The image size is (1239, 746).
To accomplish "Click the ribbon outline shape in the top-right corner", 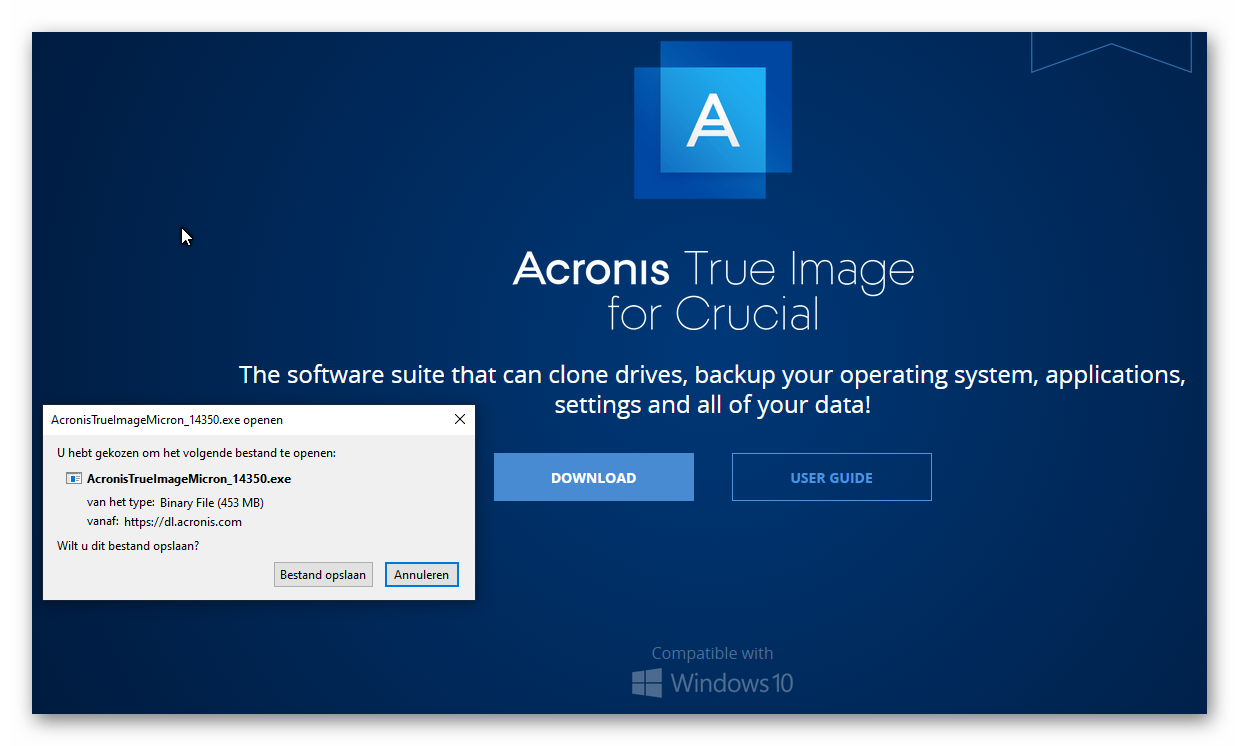I will pos(1111,54).
